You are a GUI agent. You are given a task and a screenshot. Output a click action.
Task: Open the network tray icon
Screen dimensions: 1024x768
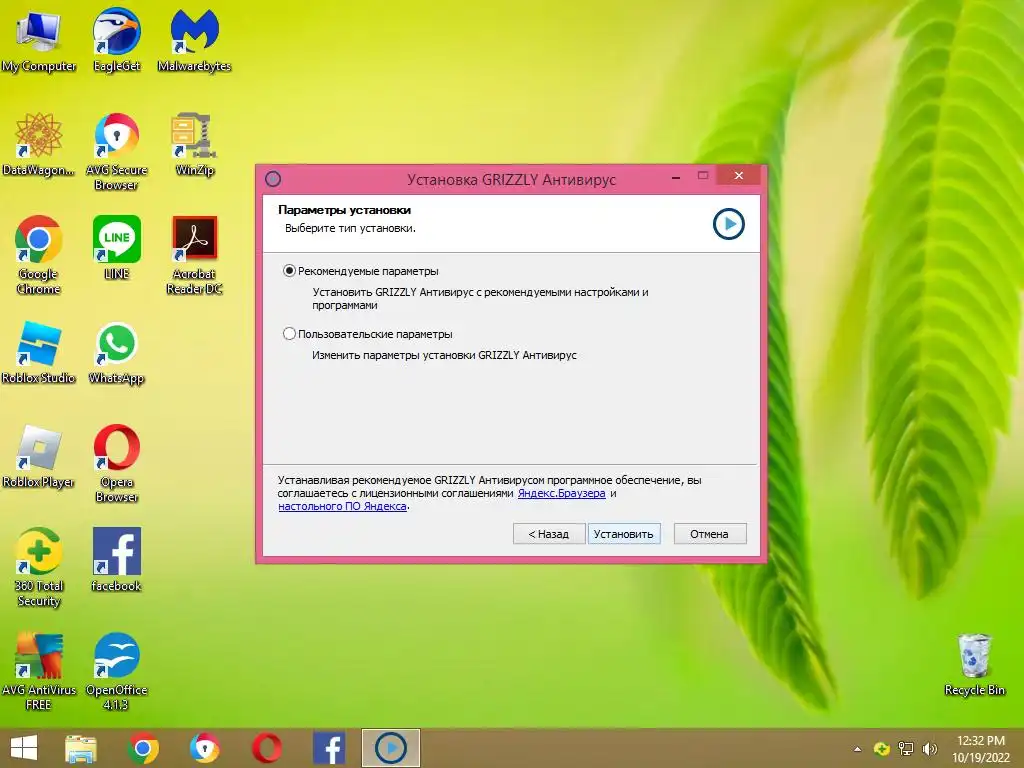906,749
